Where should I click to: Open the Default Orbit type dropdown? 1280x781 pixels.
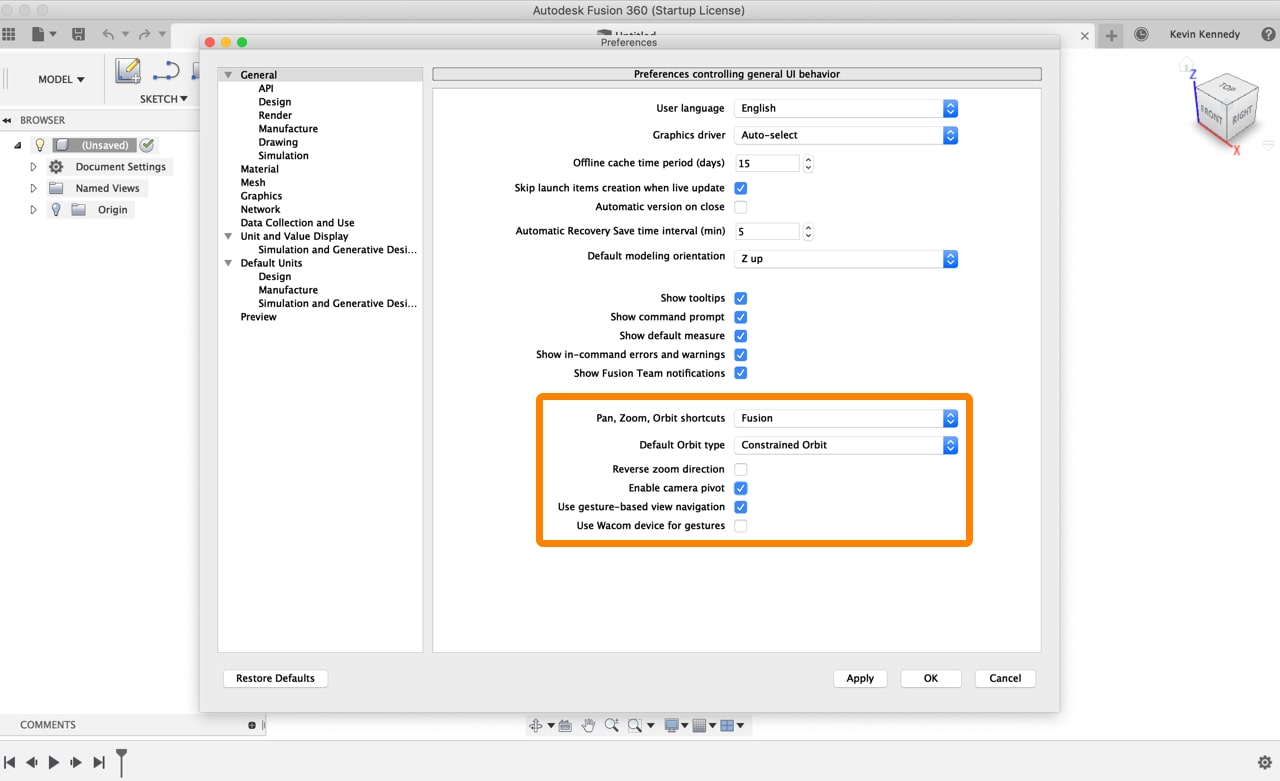pyautogui.click(x=846, y=445)
